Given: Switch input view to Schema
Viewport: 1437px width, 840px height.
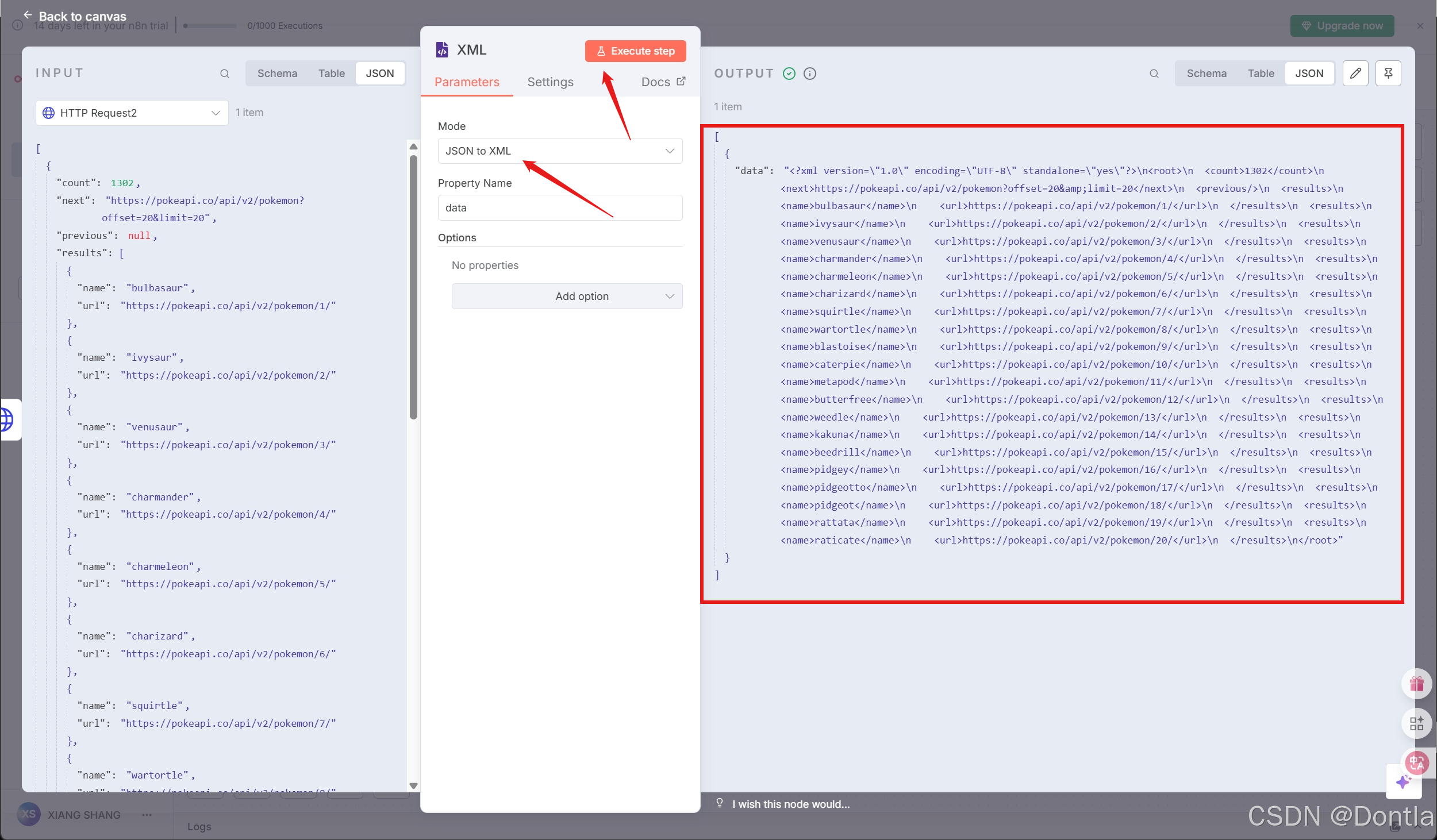Looking at the screenshot, I should pos(277,74).
